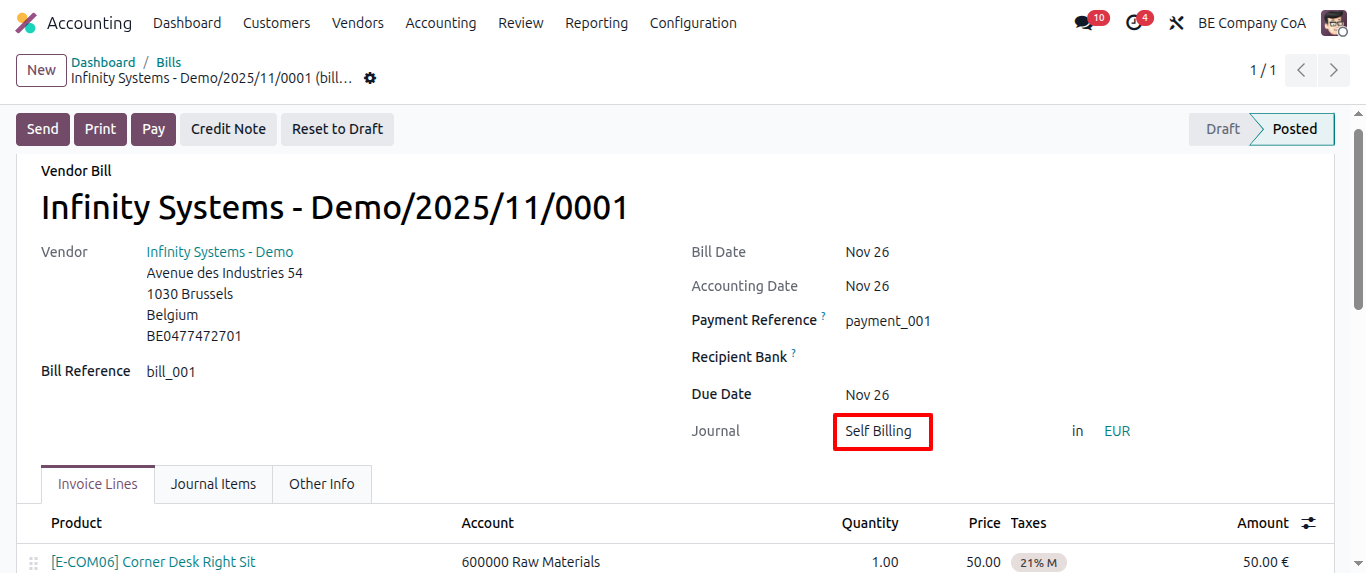Click the vertical scrollbar thumb
Screen dimensions: 1366x573
click(1358, 219)
